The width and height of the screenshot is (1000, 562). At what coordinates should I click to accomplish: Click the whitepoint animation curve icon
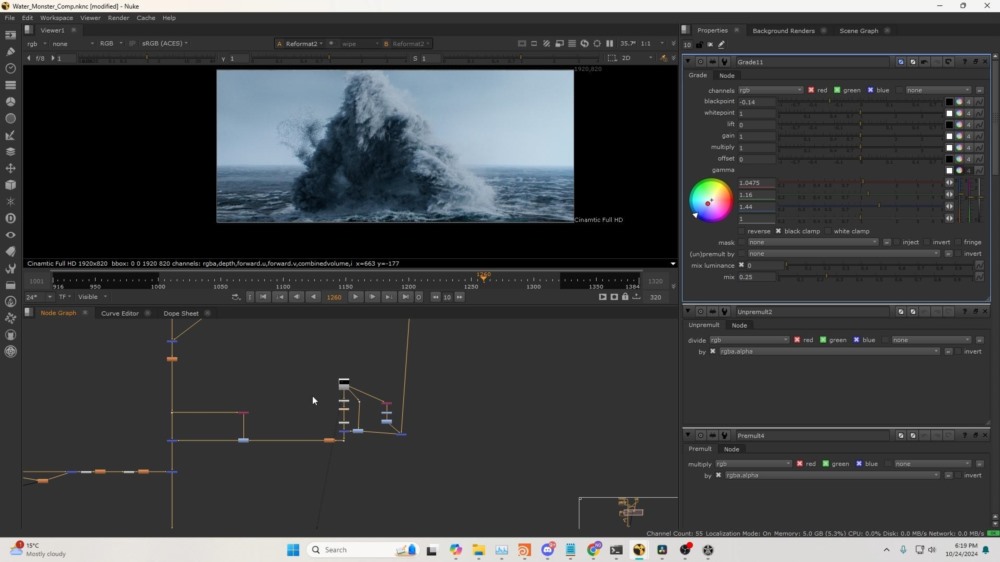(x=979, y=113)
